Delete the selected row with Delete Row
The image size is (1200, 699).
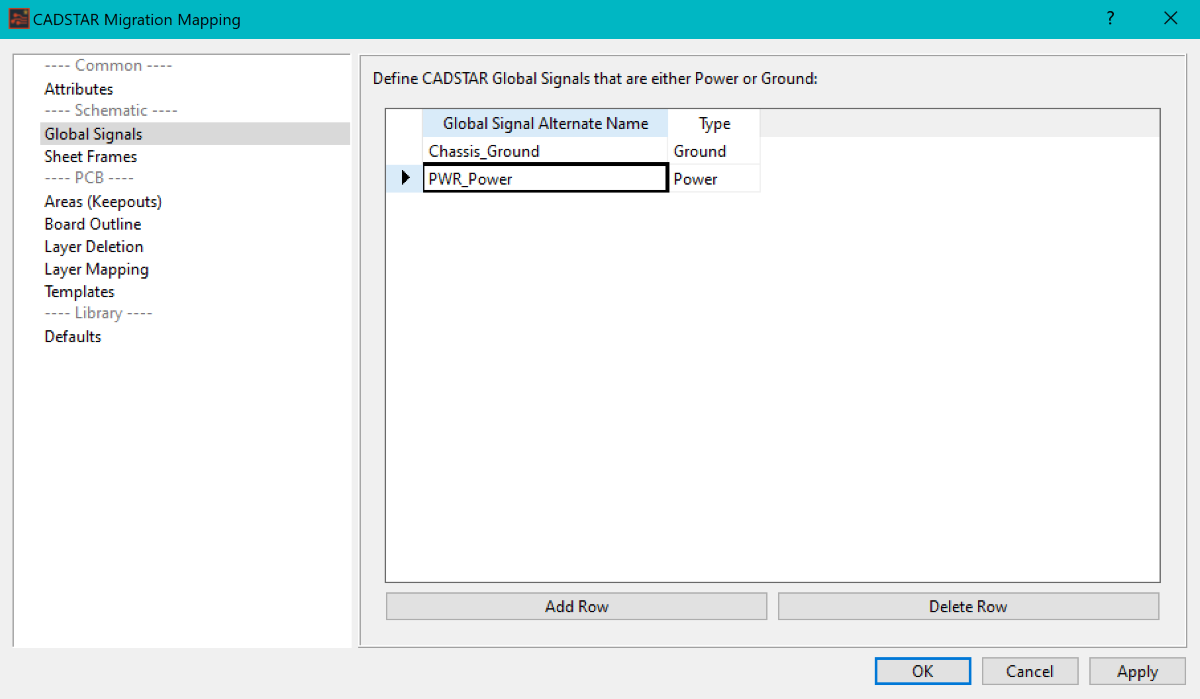(968, 606)
